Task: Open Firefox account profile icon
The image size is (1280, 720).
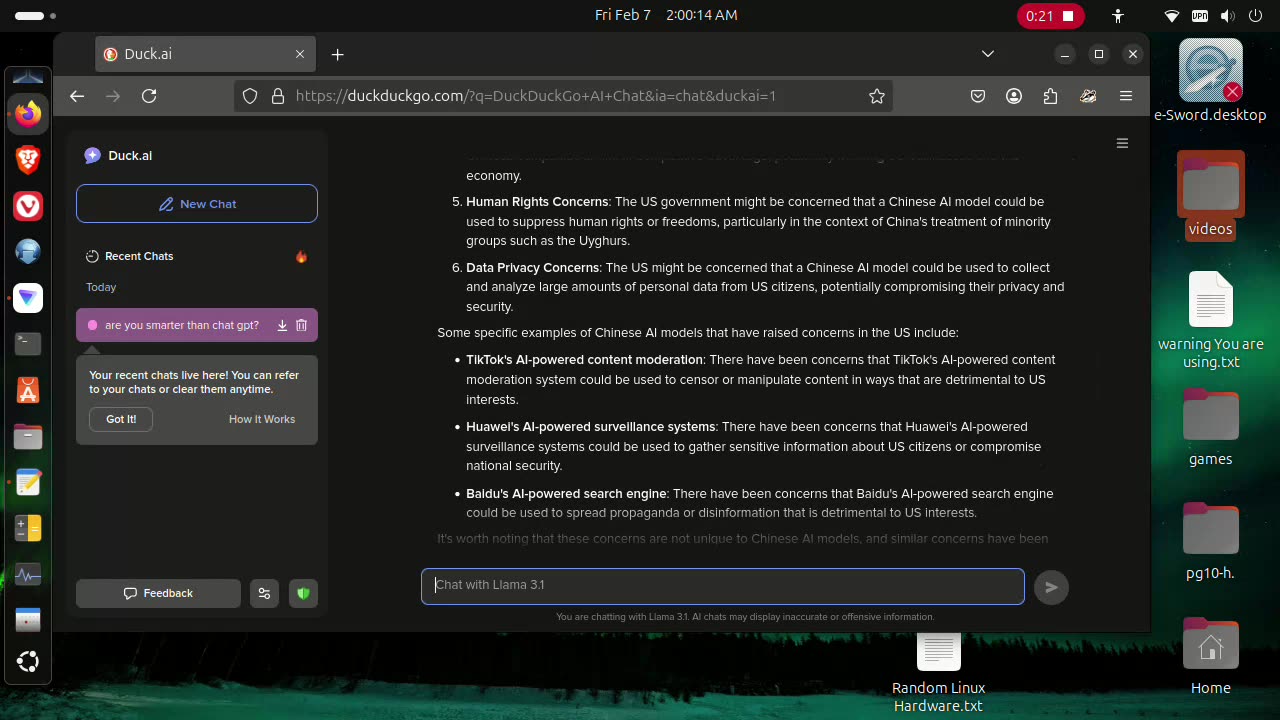Action: point(1014,96)
